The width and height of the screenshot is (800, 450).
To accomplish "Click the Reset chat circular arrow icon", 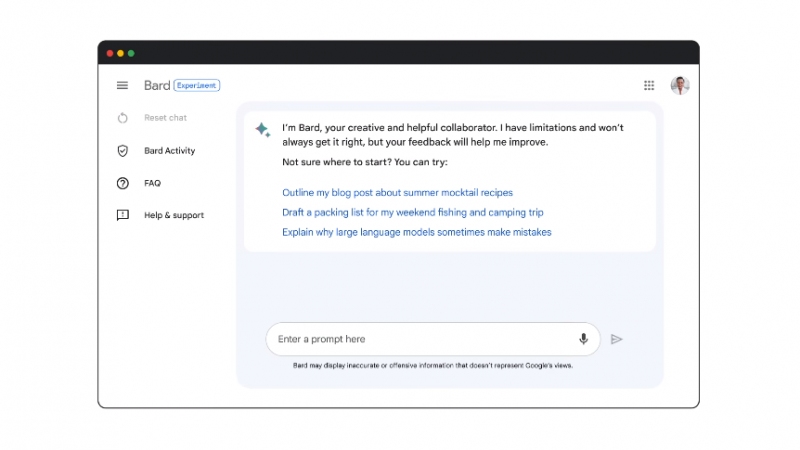I will 123,118.
